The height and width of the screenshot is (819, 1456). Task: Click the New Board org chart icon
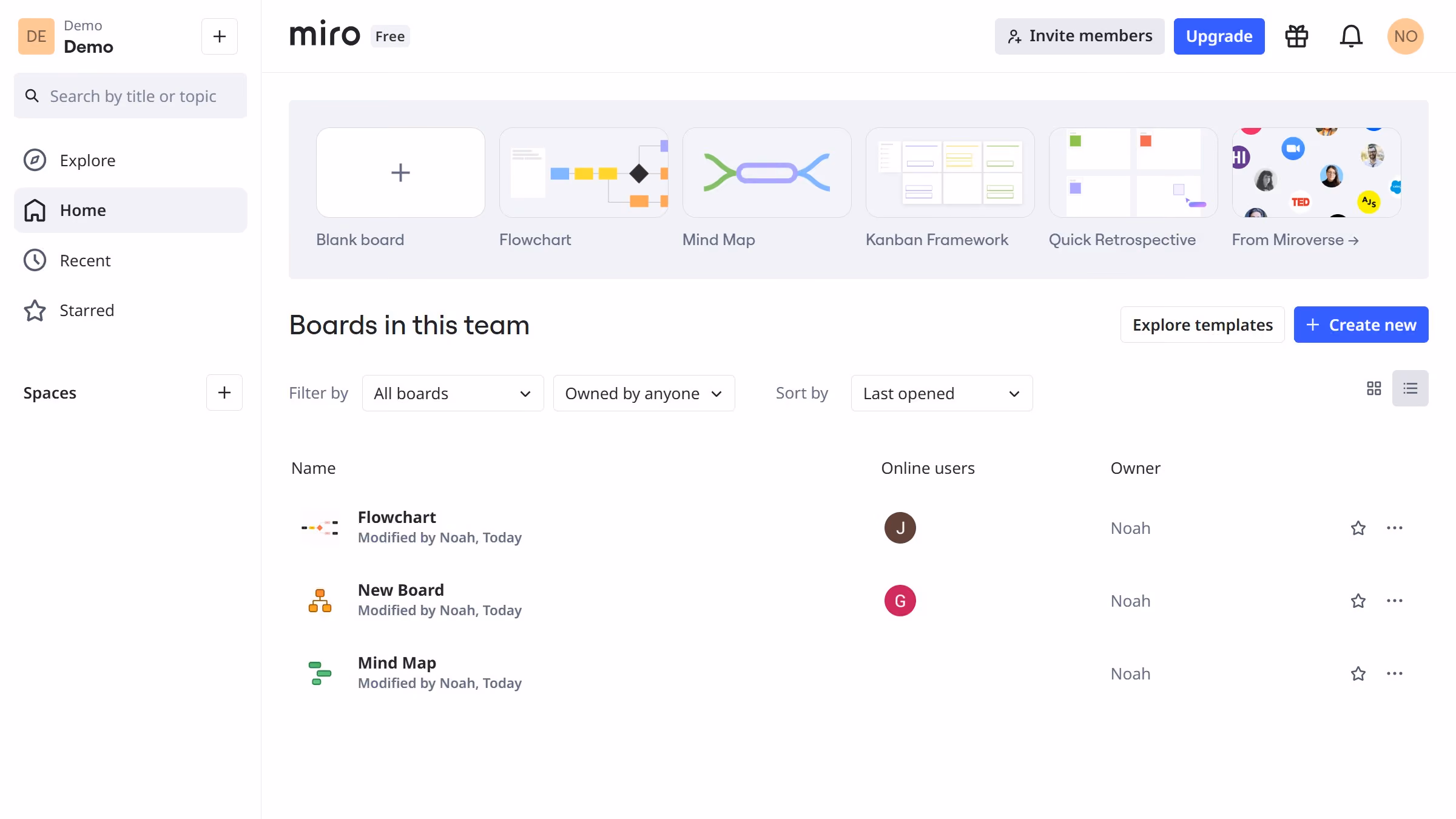(320, 601)
